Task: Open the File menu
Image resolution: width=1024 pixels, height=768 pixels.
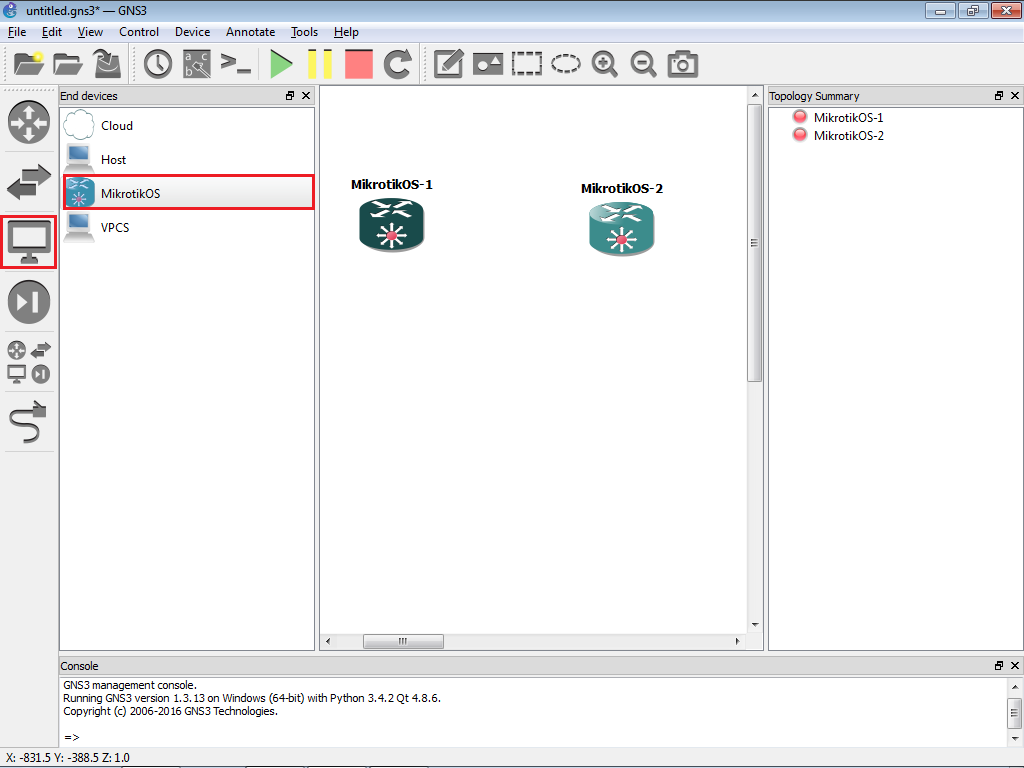Action: click(x=17, y=32)
